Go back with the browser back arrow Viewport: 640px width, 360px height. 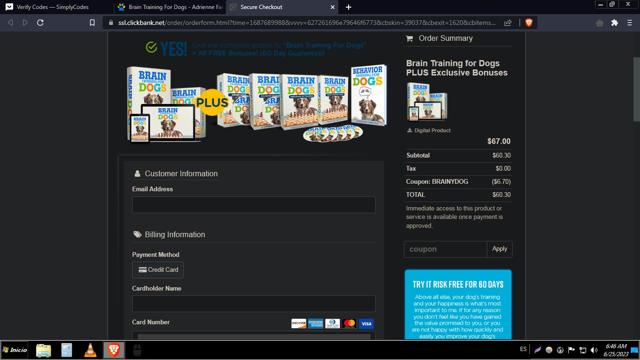pyautogui.click(x=11, y=23)
